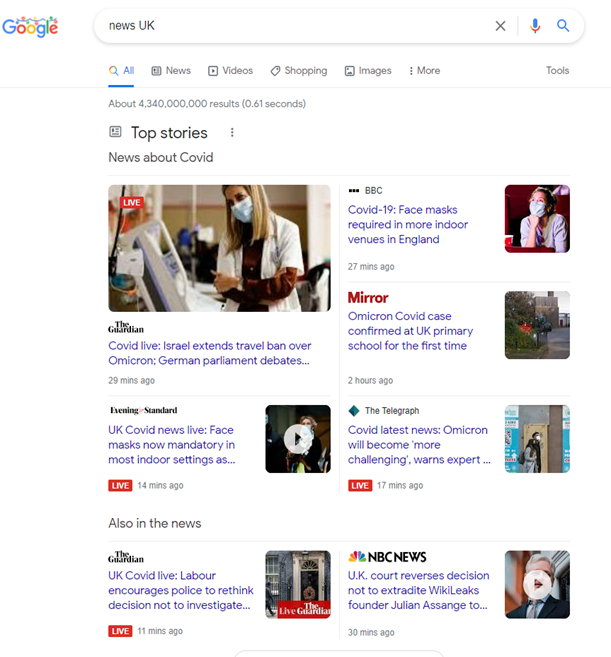Open the Images tab
611x657 pixels.
click(x=368, y=70)
